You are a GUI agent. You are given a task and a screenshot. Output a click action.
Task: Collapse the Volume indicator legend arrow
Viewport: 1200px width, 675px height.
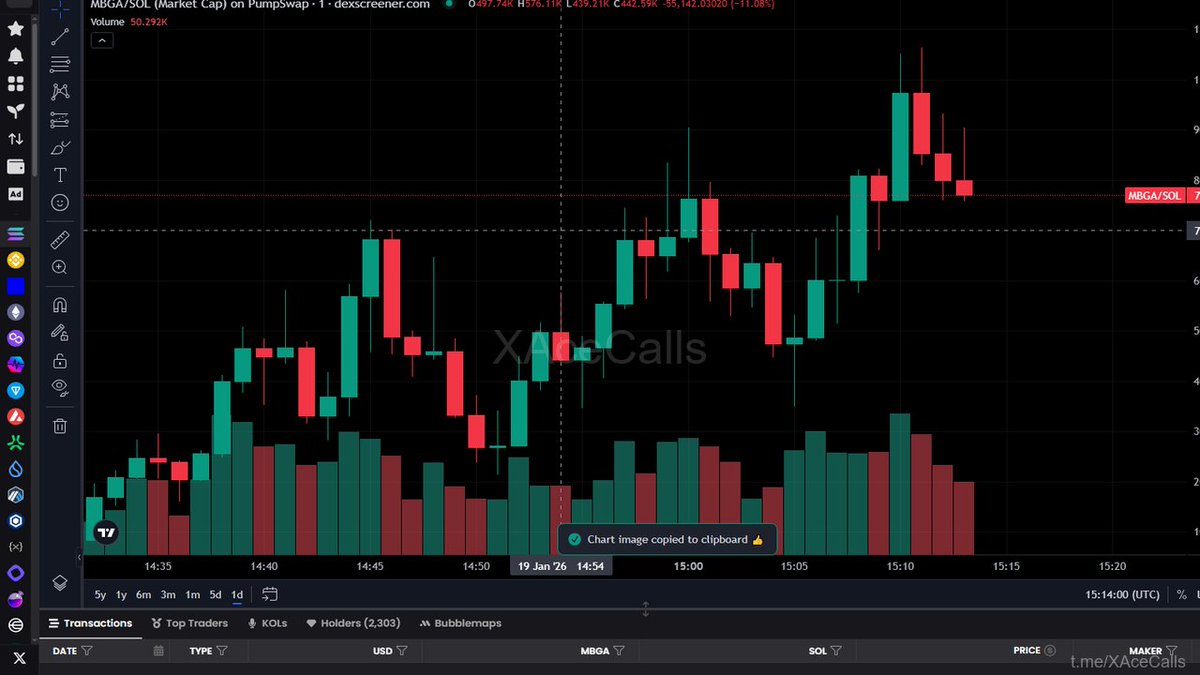coord(103,40)
